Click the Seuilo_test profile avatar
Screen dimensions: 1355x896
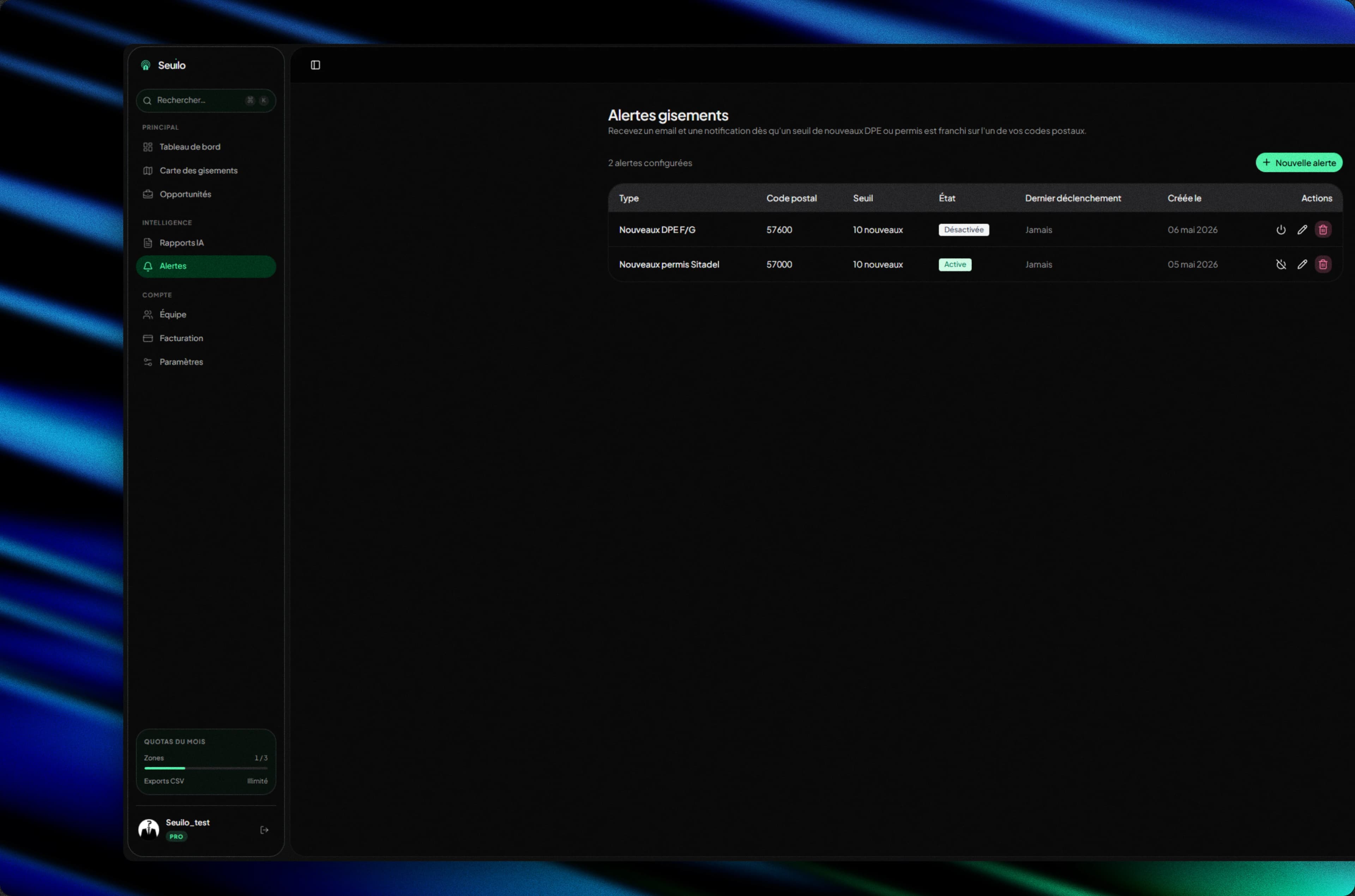149,829
